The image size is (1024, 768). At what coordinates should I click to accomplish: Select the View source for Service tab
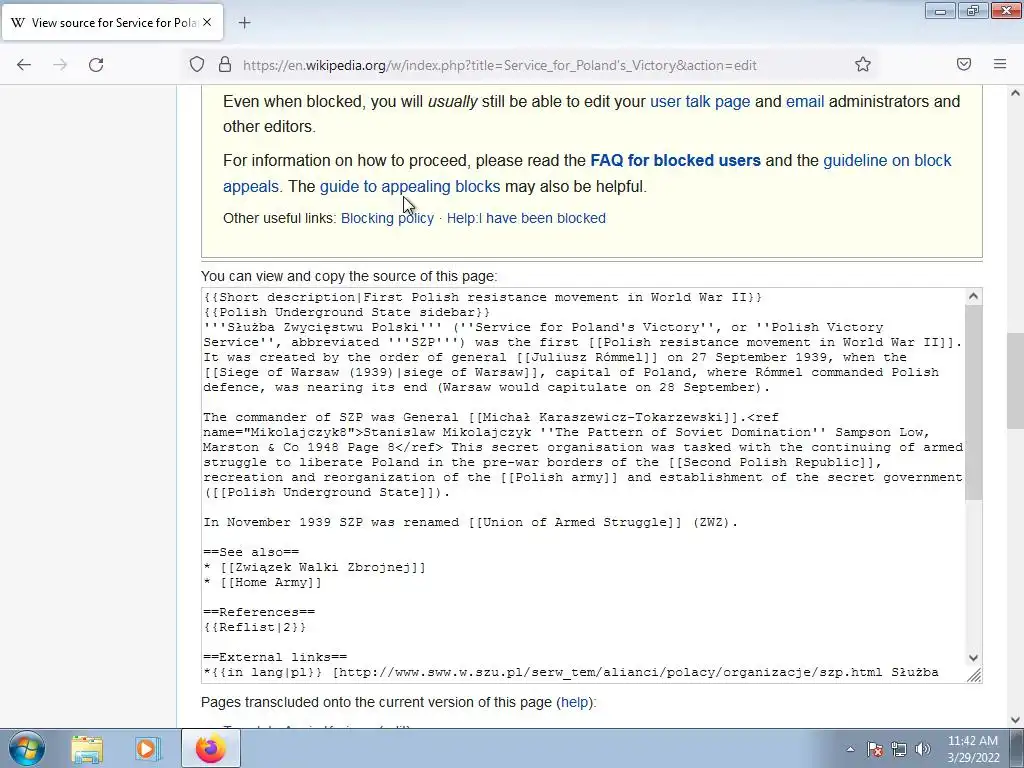click(112, 22)
